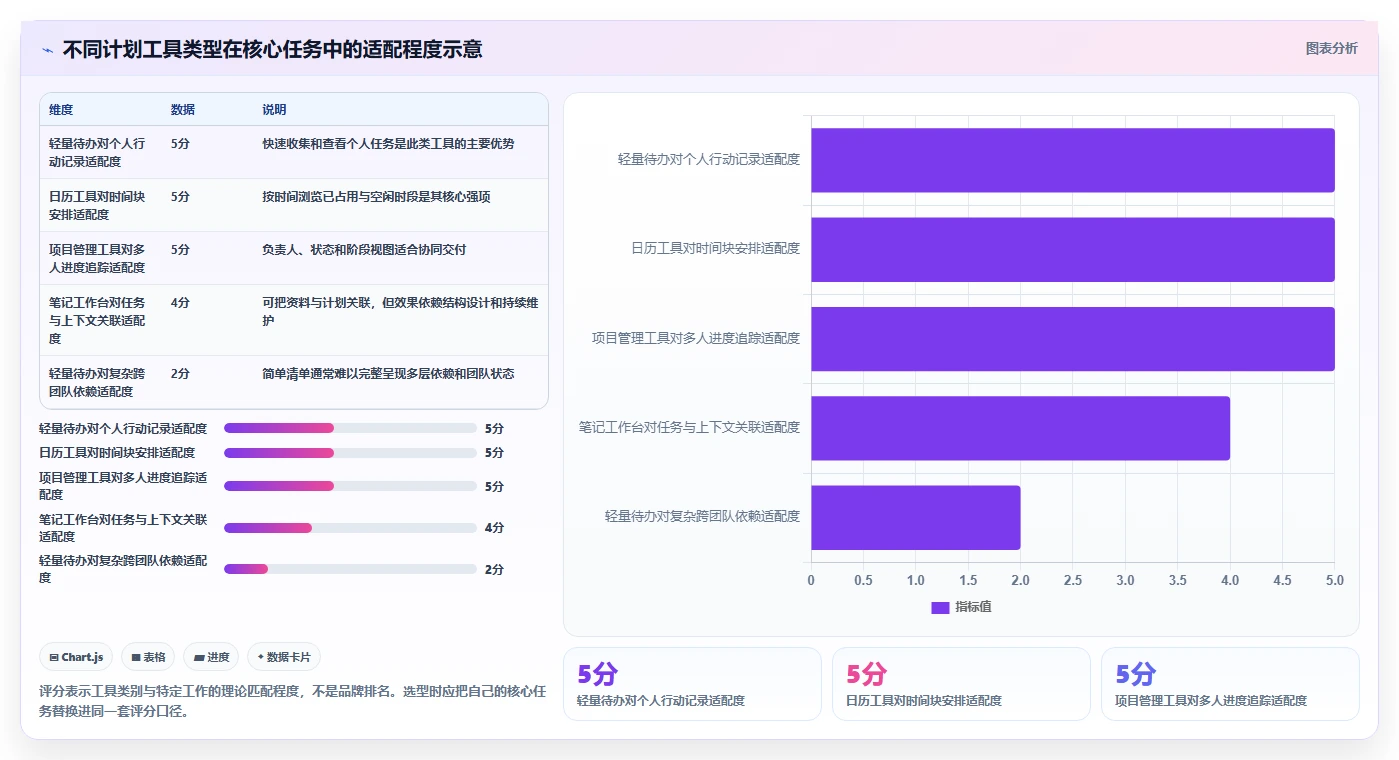Screen dimensions: 1399x760
Task: Click the 2.5 x-axis tick label
Action: [1072, 580]
